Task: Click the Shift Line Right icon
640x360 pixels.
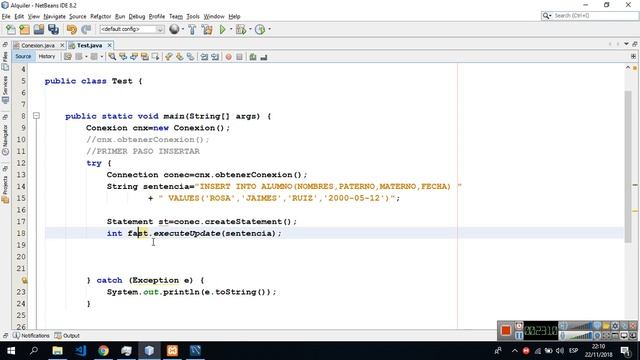Action: (x=215, y=57)
